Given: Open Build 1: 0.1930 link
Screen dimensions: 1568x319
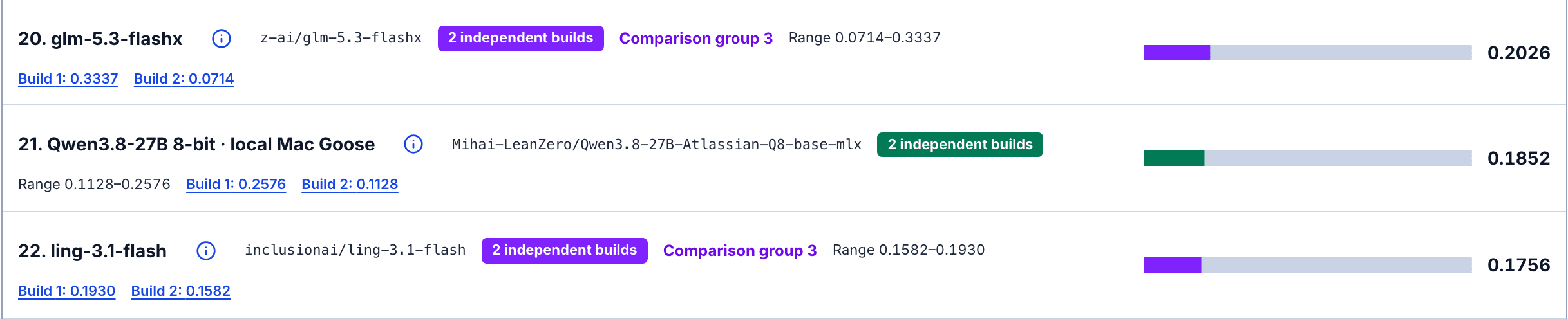Looking at the screenshot, I should [67, 291].
